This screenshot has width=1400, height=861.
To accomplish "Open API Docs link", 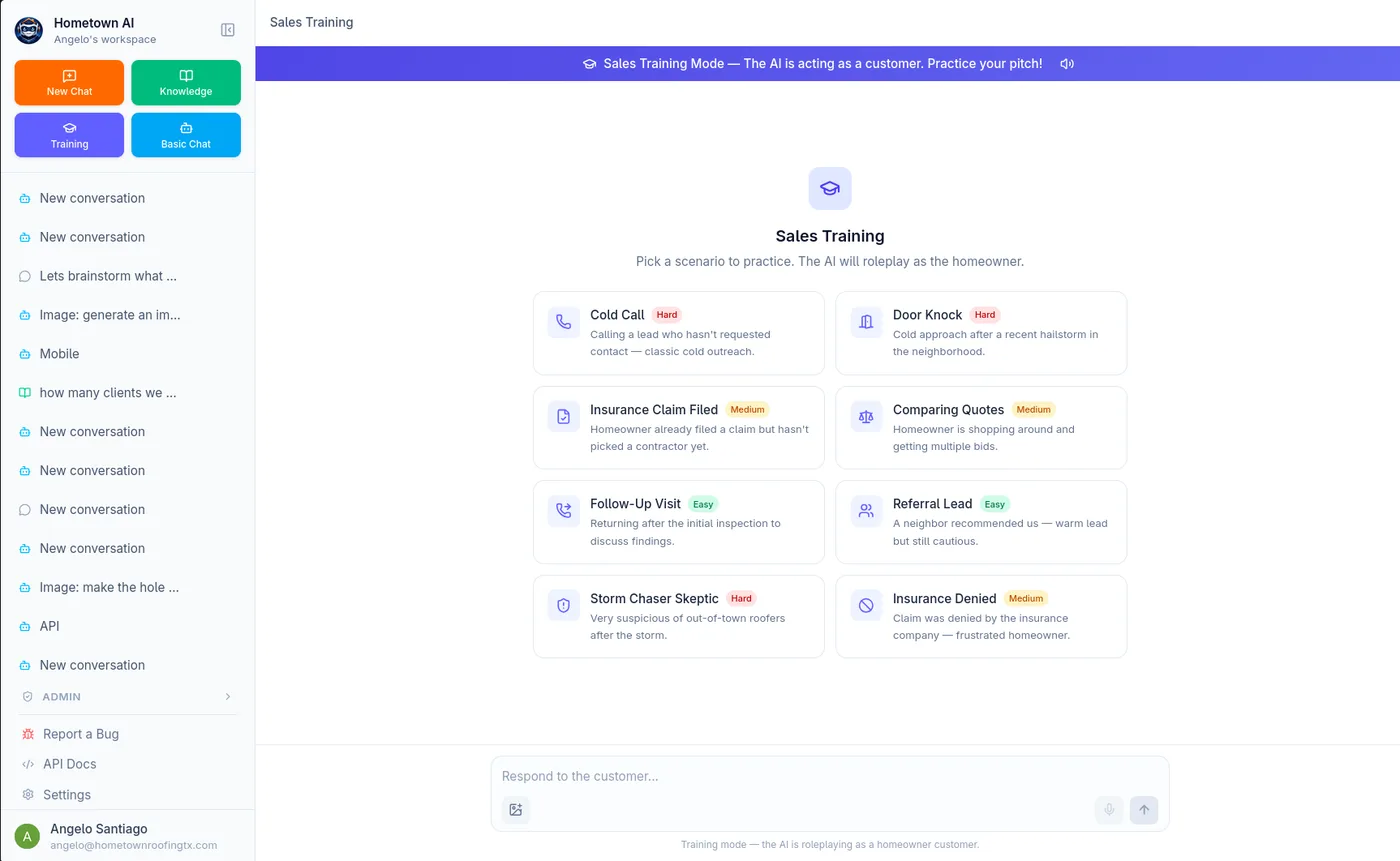I will pyautogui.click(x=69, y=764).
